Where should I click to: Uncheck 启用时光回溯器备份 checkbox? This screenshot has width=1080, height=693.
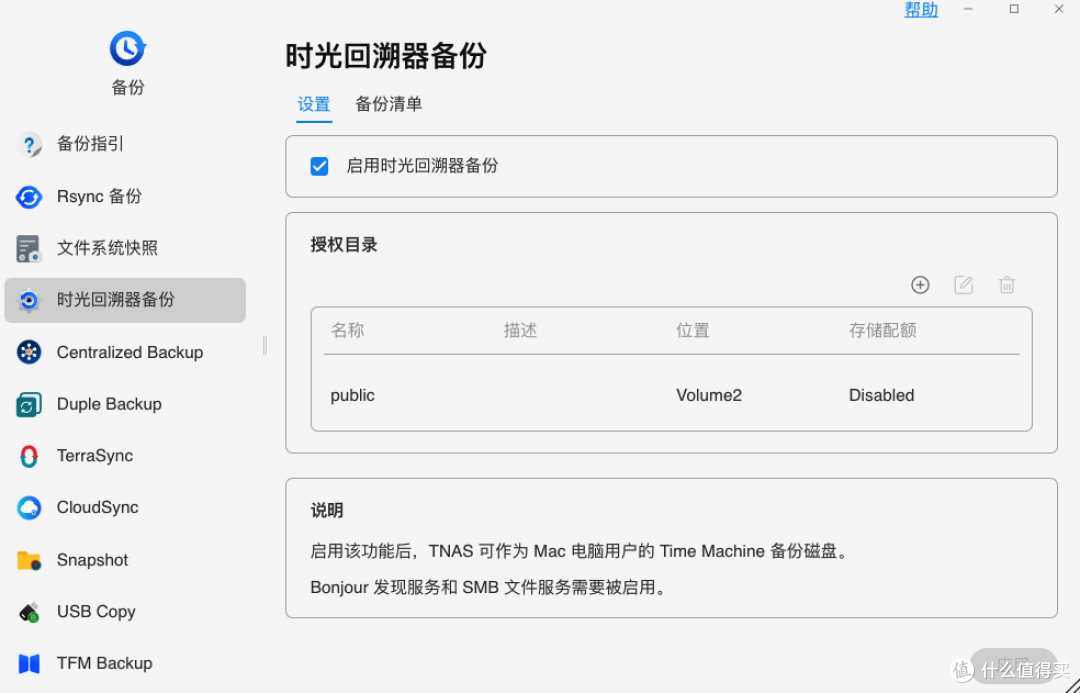[x=319, y=166]
